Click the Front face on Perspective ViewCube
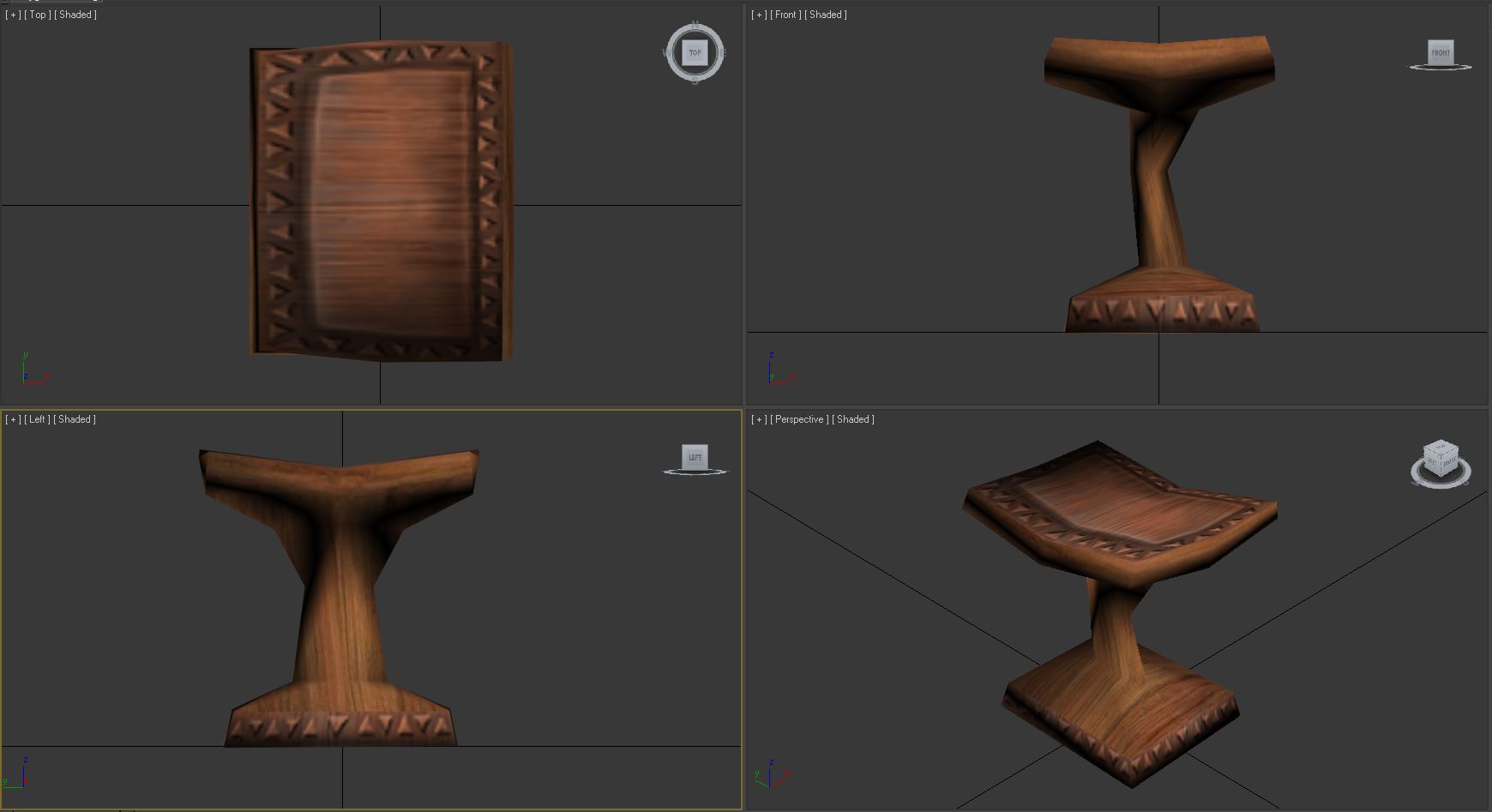The height and width of the screenshot is (812, 1492). tap(1448, 463)
